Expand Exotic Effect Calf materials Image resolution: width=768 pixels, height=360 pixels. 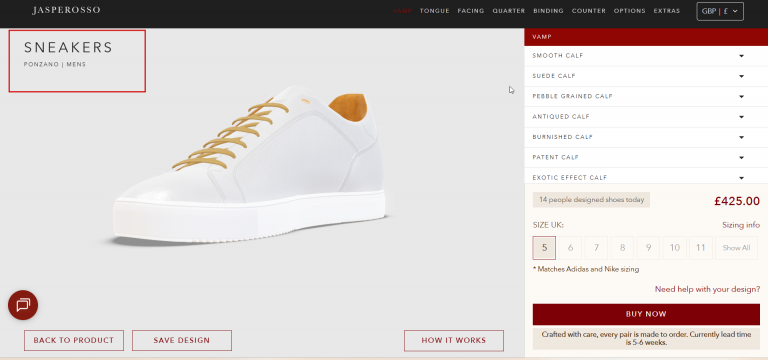click(646, 177)
